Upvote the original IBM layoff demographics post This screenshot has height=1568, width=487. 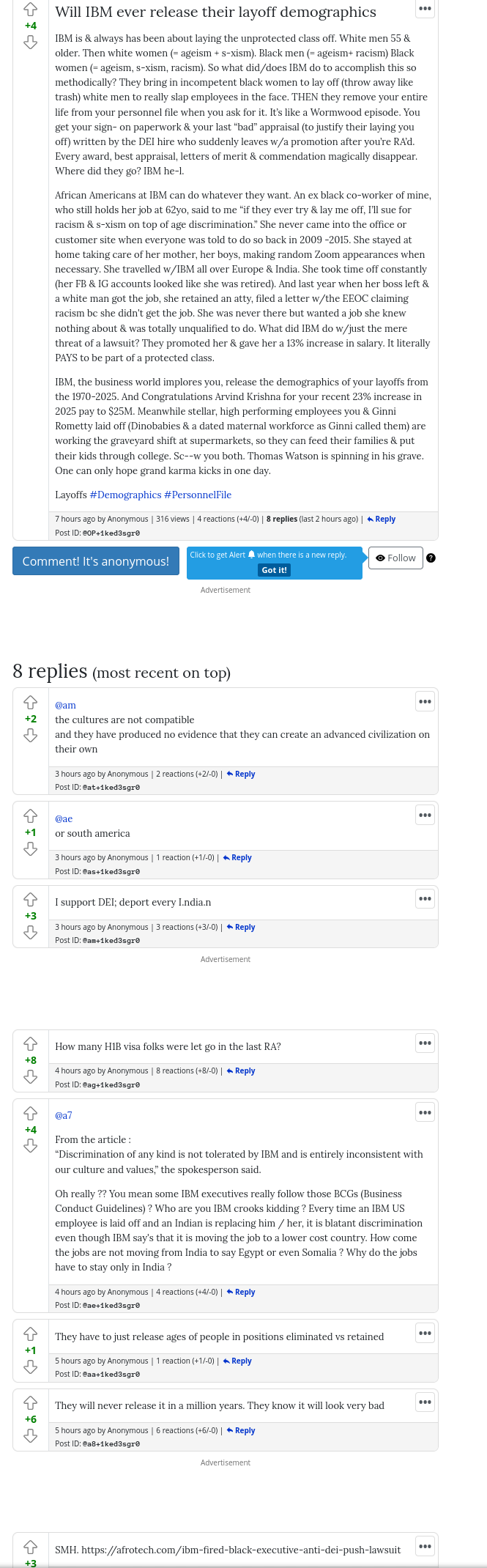tap(30, 10)
